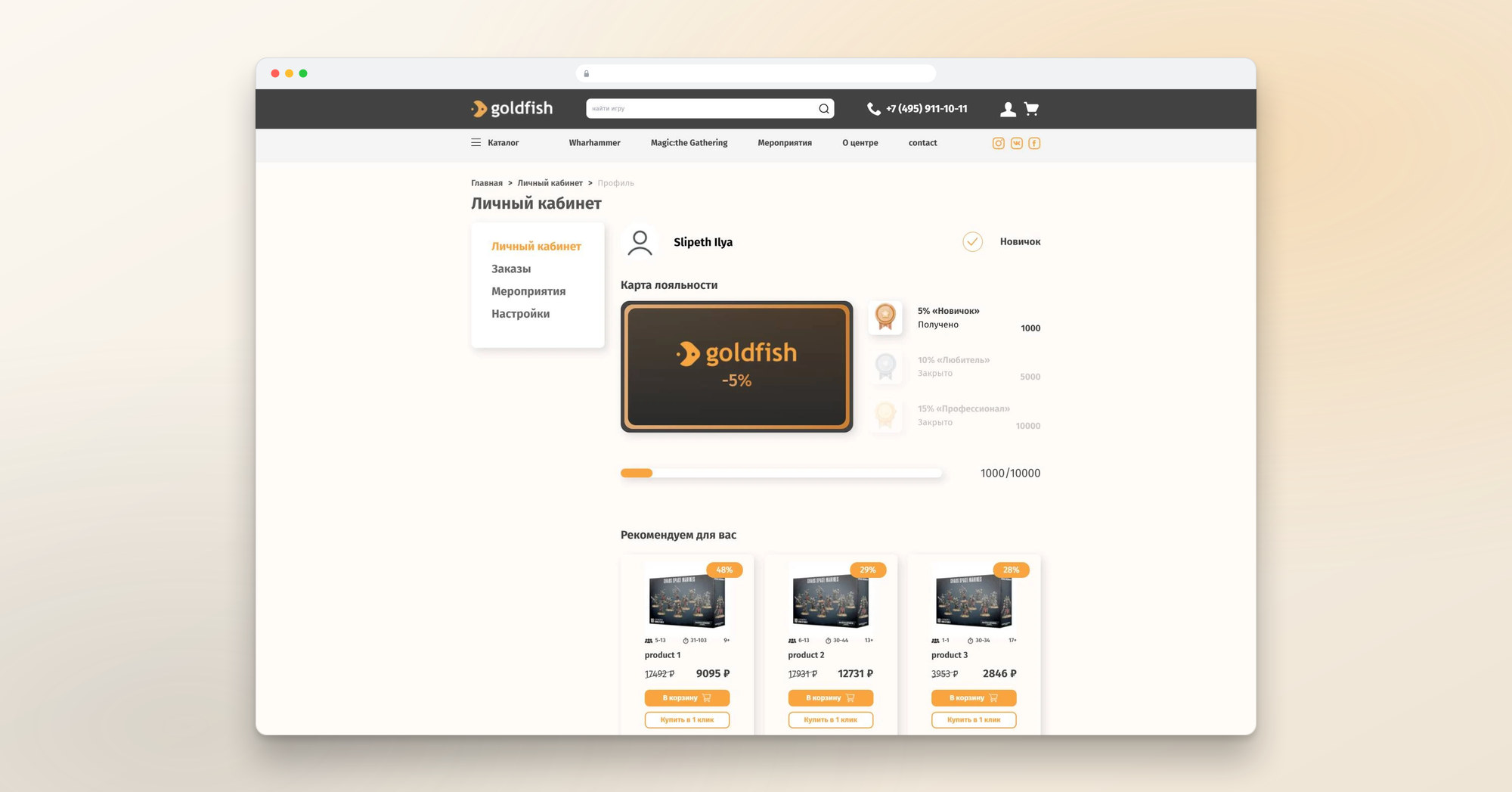Open Magic:the Gathering menu item
The height and width of the screenshot is (792, 1512).
point(689,143)
